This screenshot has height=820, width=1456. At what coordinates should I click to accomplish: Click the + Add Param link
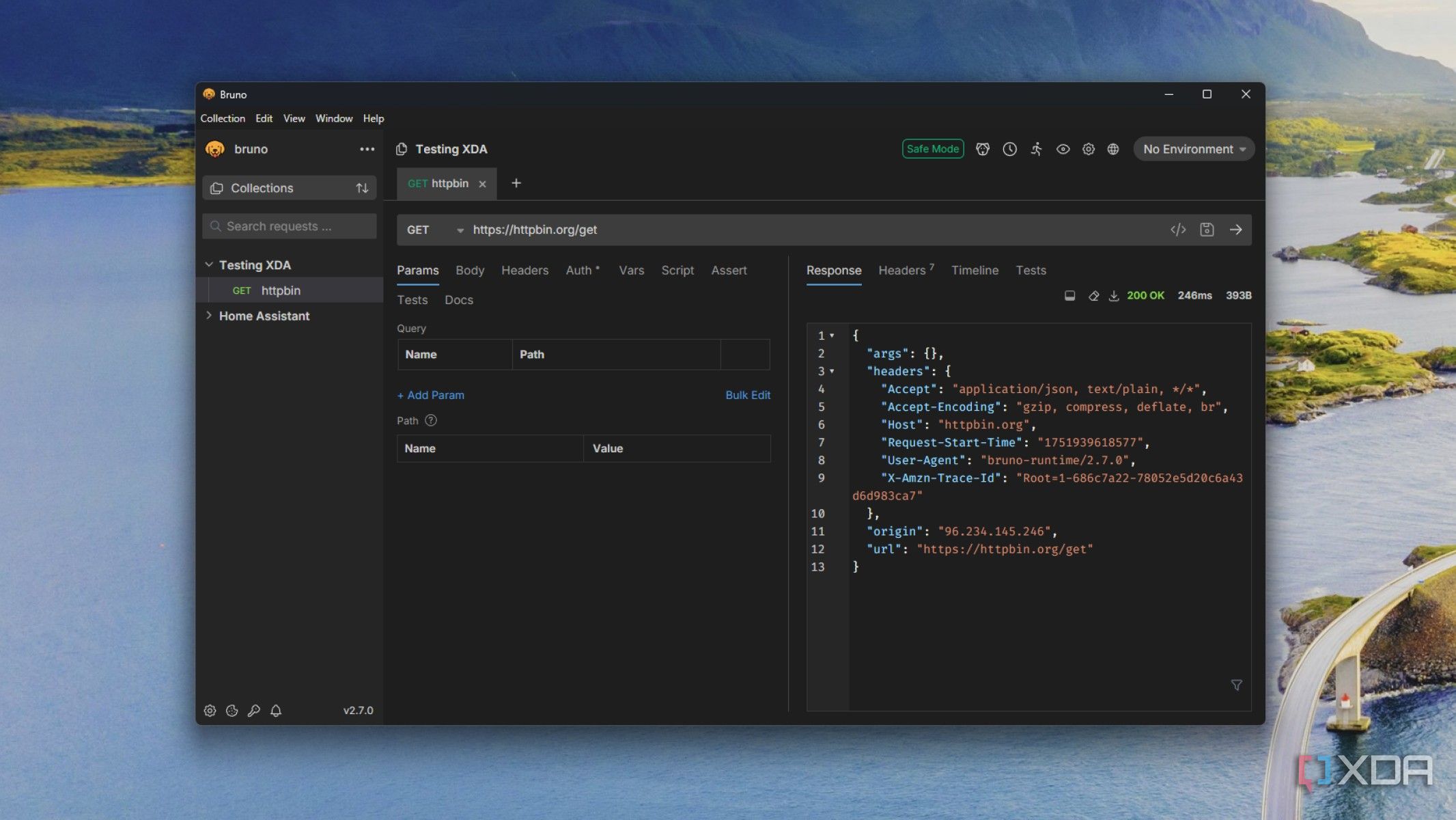(x=430, y=395)
